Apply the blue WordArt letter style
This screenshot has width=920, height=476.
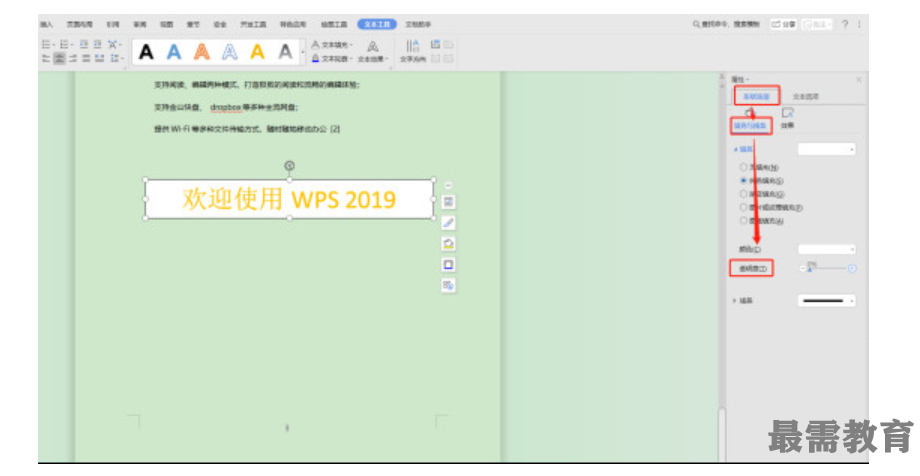click(174, 52)
